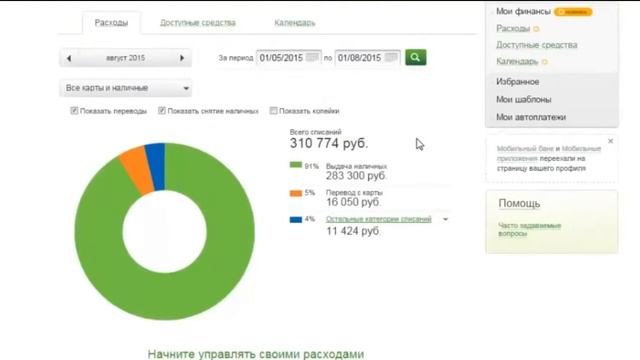Open Мобильные приложения link
This screenshot has width=640, height=360.
[549, 153]
